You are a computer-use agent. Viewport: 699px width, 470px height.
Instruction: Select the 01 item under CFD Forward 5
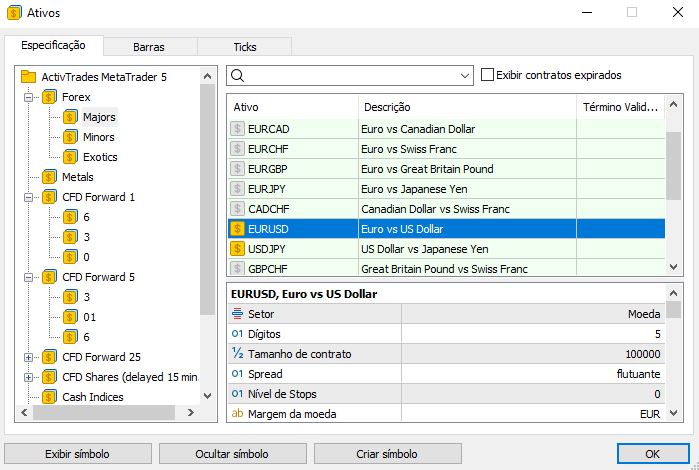pos(89,317)
